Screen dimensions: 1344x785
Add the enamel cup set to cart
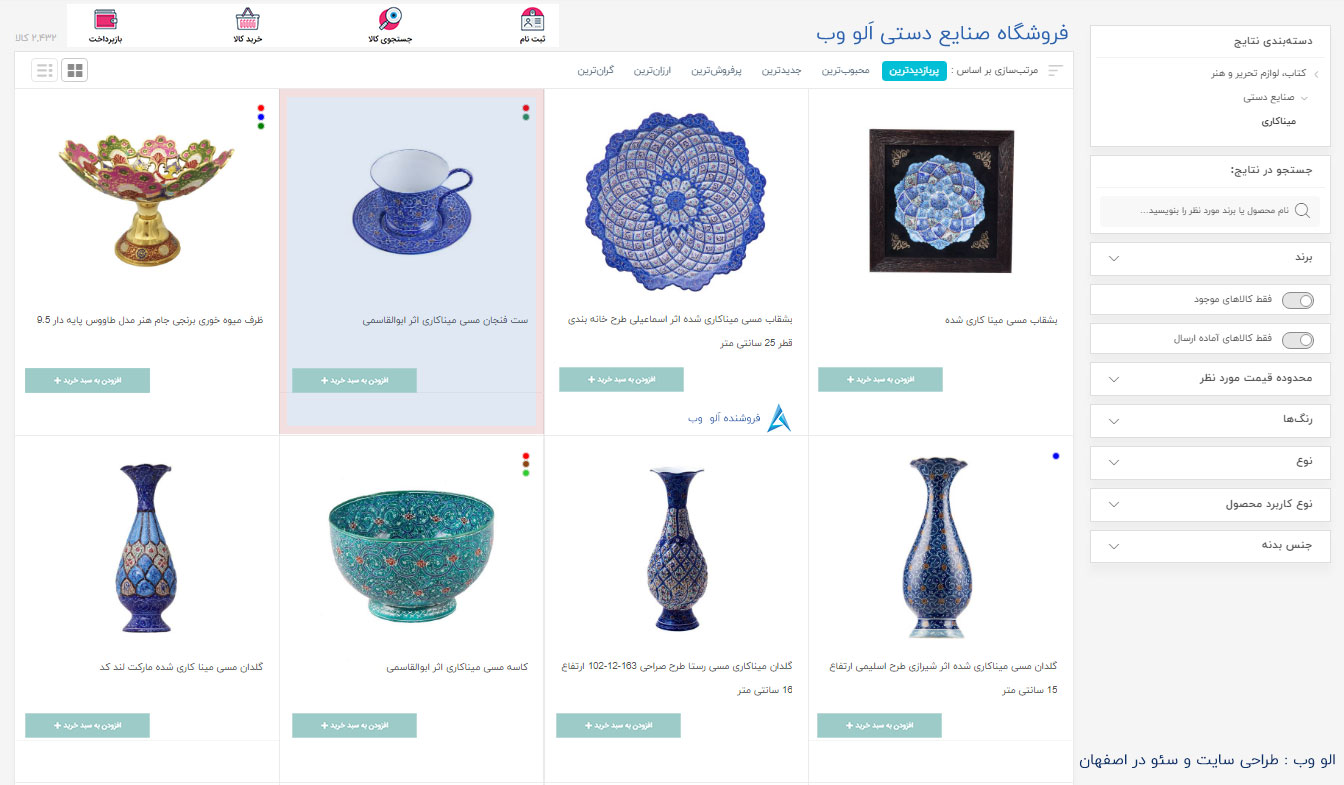coord(354,380)
